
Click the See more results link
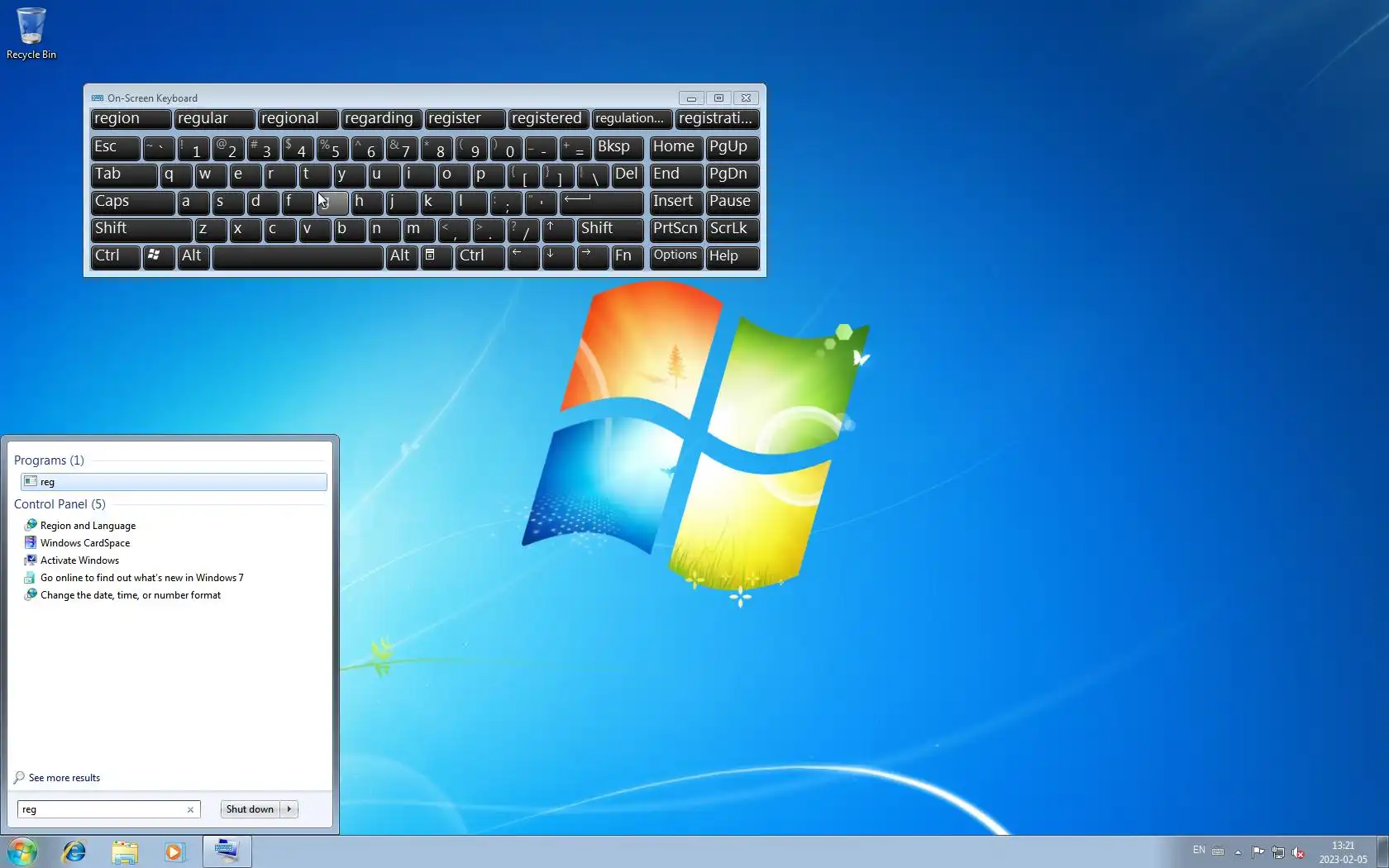point(64,778)
